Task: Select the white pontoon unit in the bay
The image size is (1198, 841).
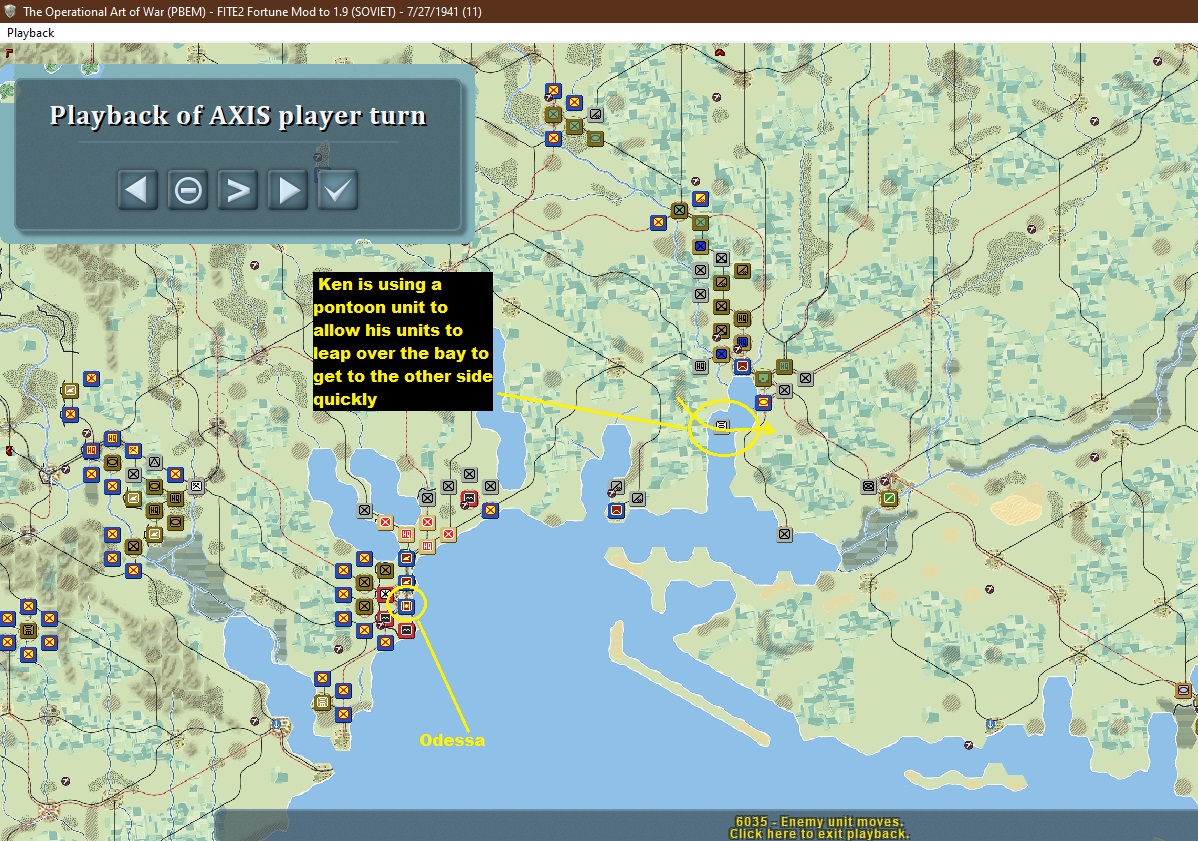Action: pos(722,425)
